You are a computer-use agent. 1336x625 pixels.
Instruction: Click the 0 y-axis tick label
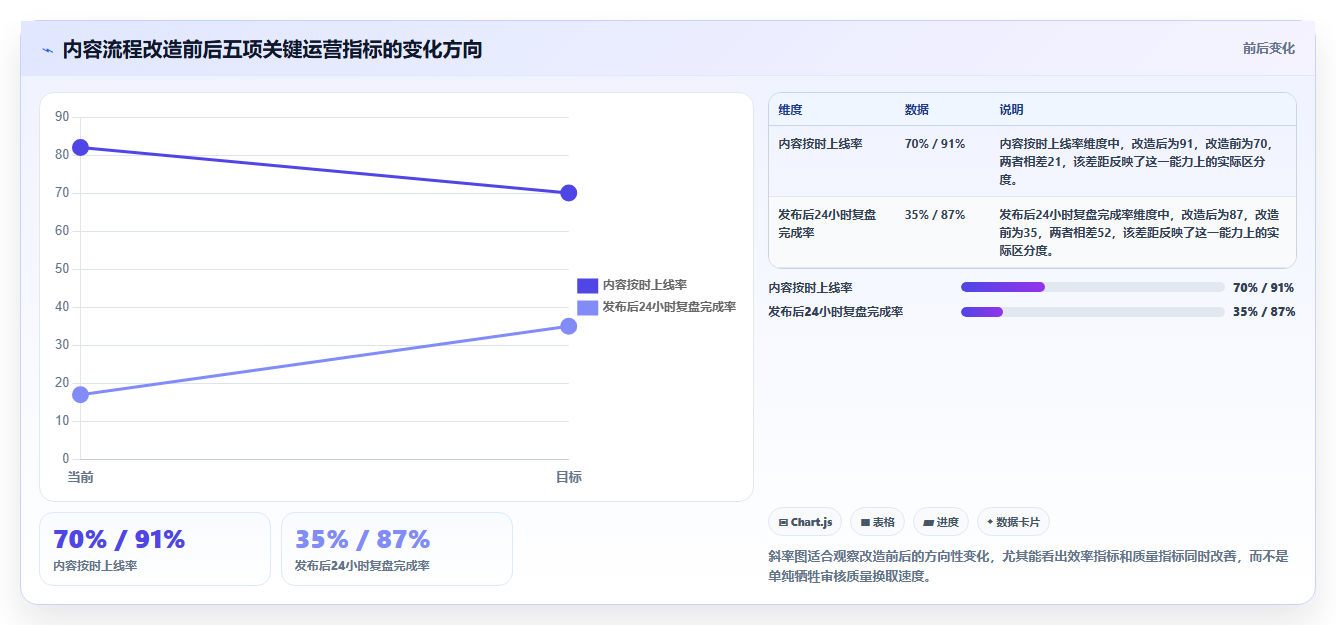(66, 459)
